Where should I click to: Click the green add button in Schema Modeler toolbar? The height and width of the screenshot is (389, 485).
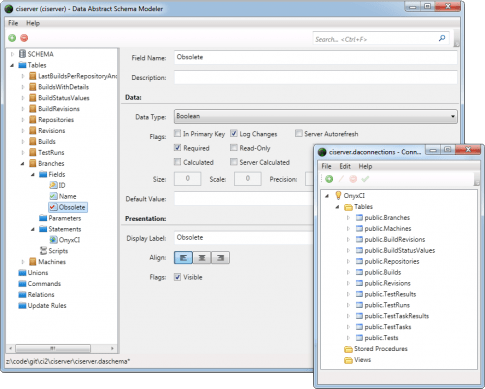(x=12, y=38)
